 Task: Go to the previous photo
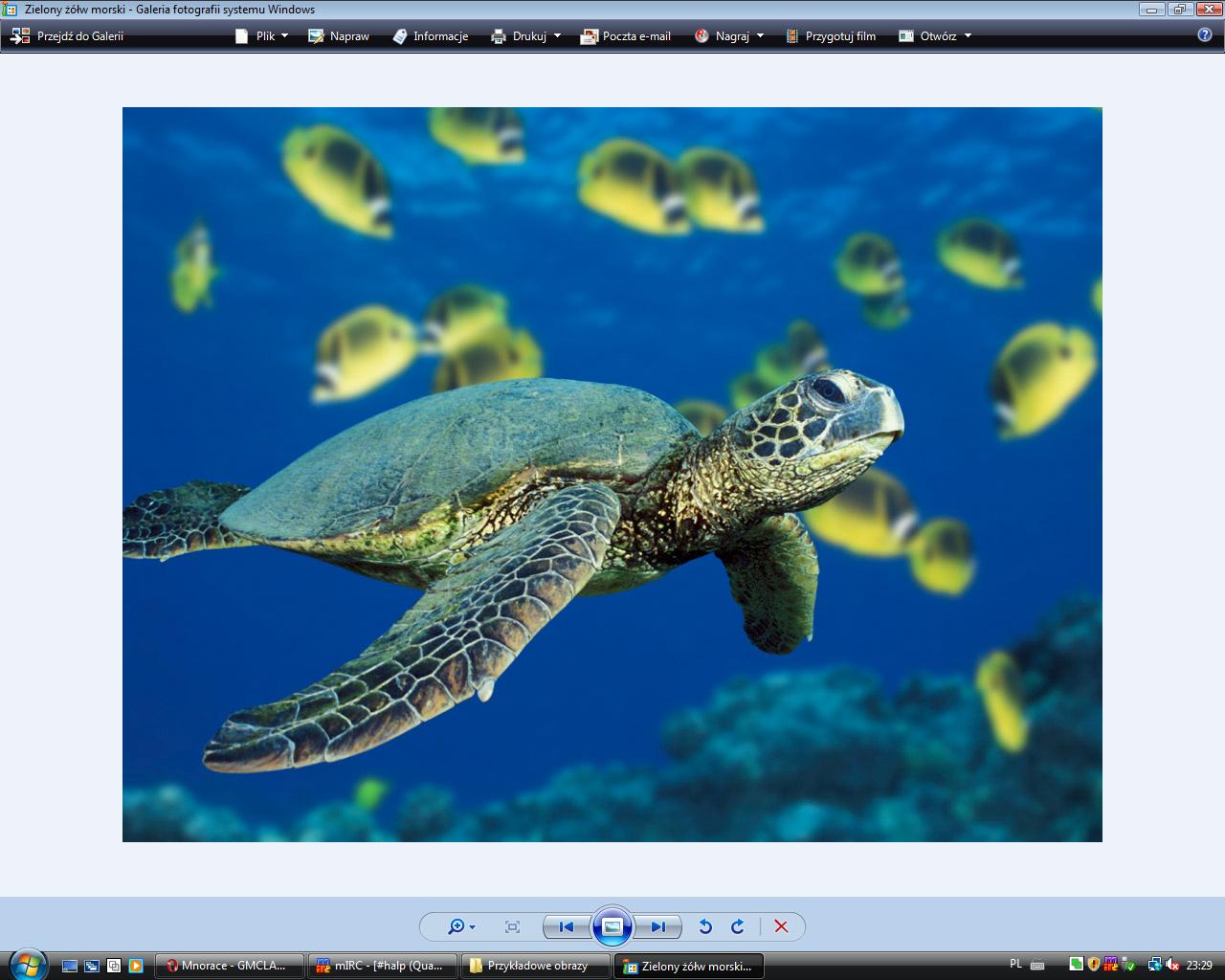[x=566, y=926]
